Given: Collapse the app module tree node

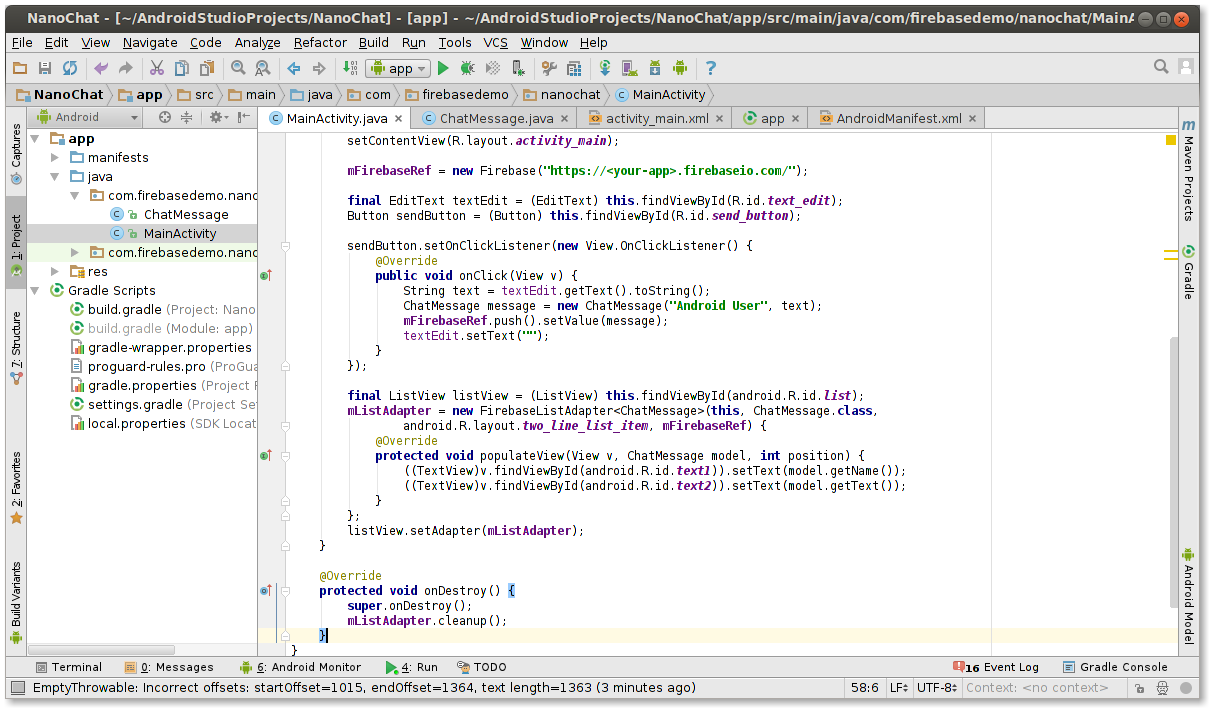Looking at the screenshot, I should coord(36,139).
